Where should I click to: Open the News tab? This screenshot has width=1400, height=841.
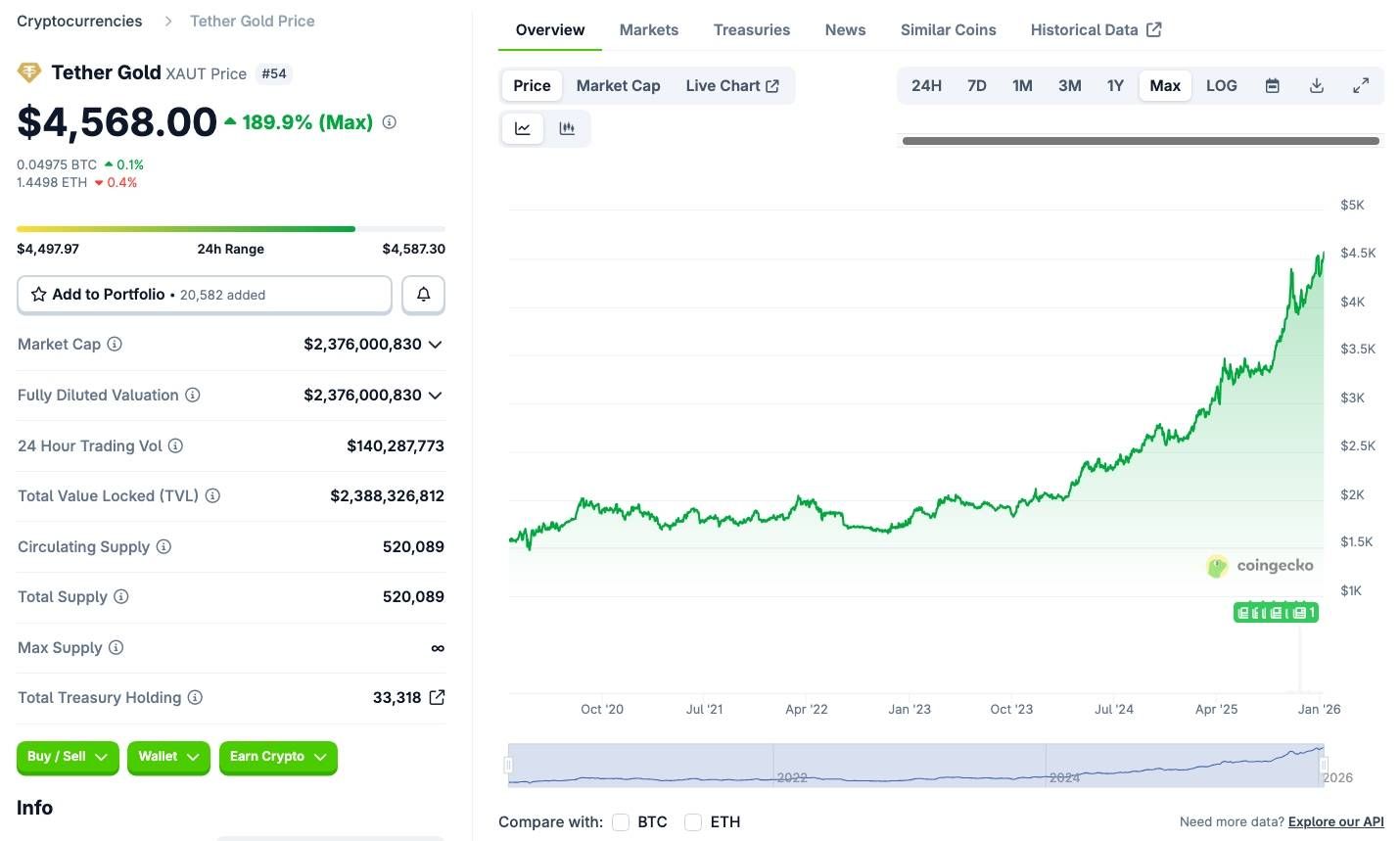[844, 29]
